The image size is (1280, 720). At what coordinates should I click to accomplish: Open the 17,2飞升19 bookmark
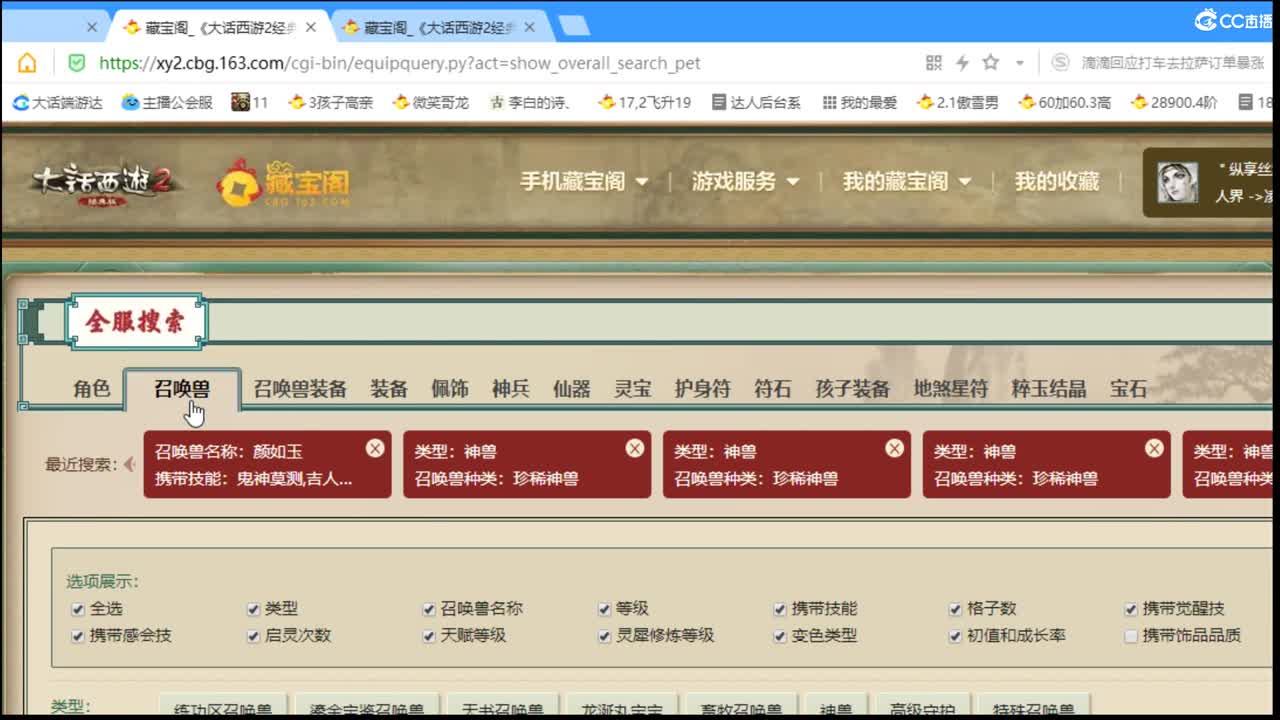tap(644, 102)
